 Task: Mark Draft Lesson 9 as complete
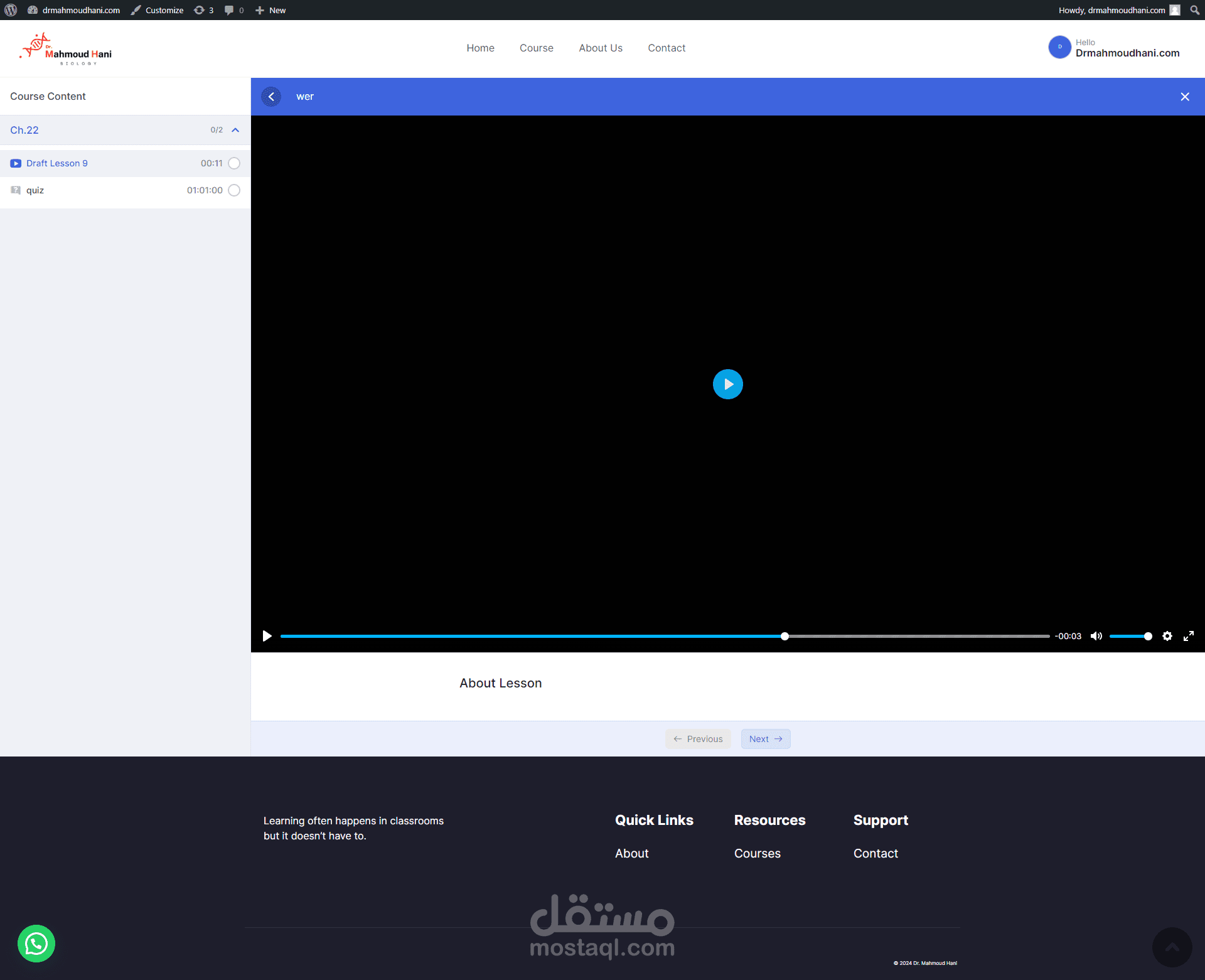234,163
